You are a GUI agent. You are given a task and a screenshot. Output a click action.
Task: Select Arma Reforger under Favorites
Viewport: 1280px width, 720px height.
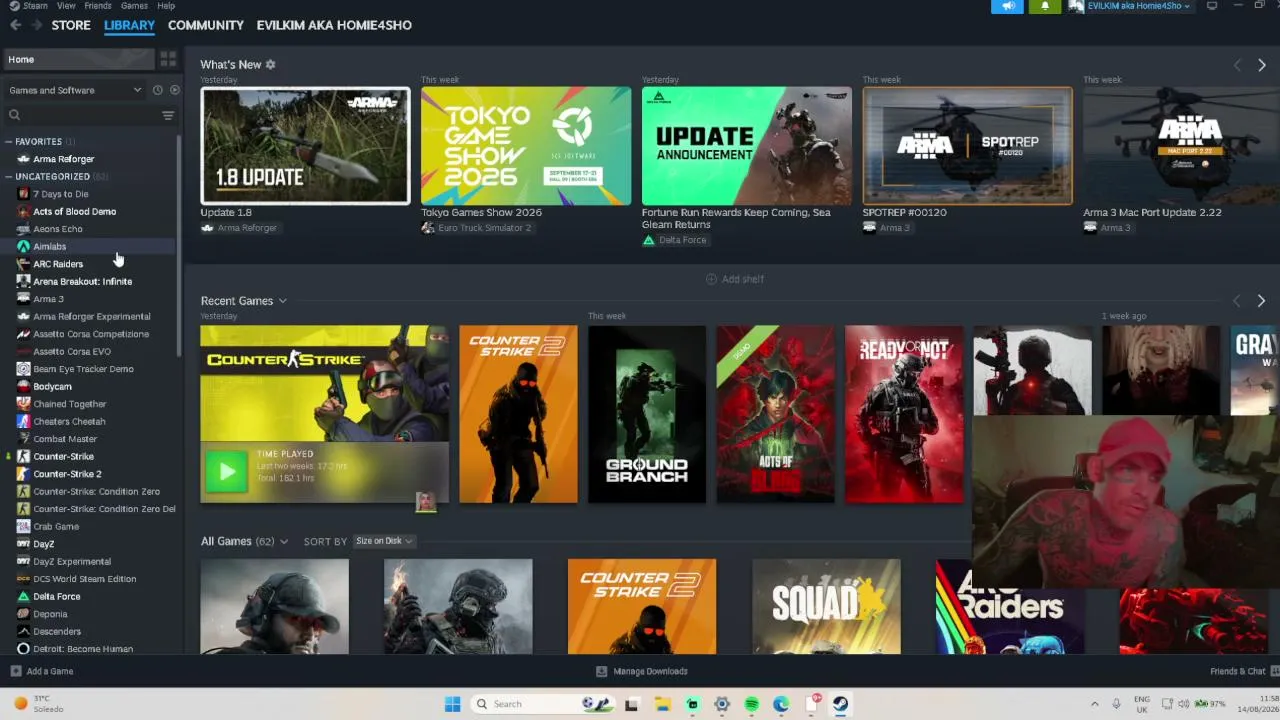point(64,159)
